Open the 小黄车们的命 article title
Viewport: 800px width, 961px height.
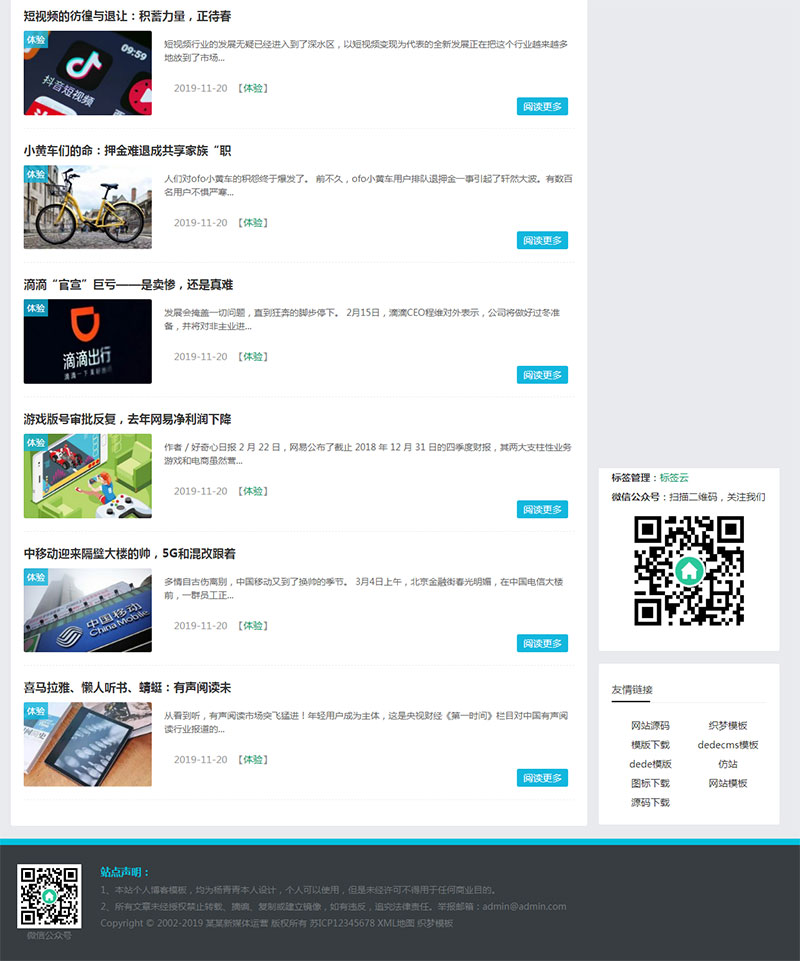click(128, 151)
